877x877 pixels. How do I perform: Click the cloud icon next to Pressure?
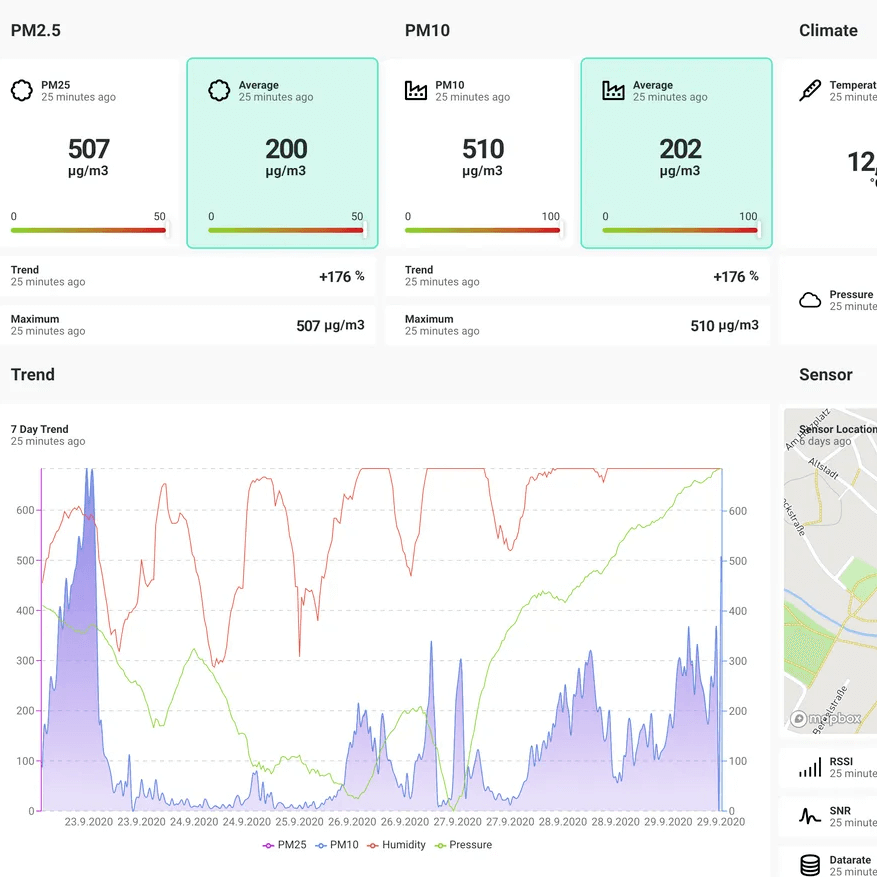(x=810, y=300)
